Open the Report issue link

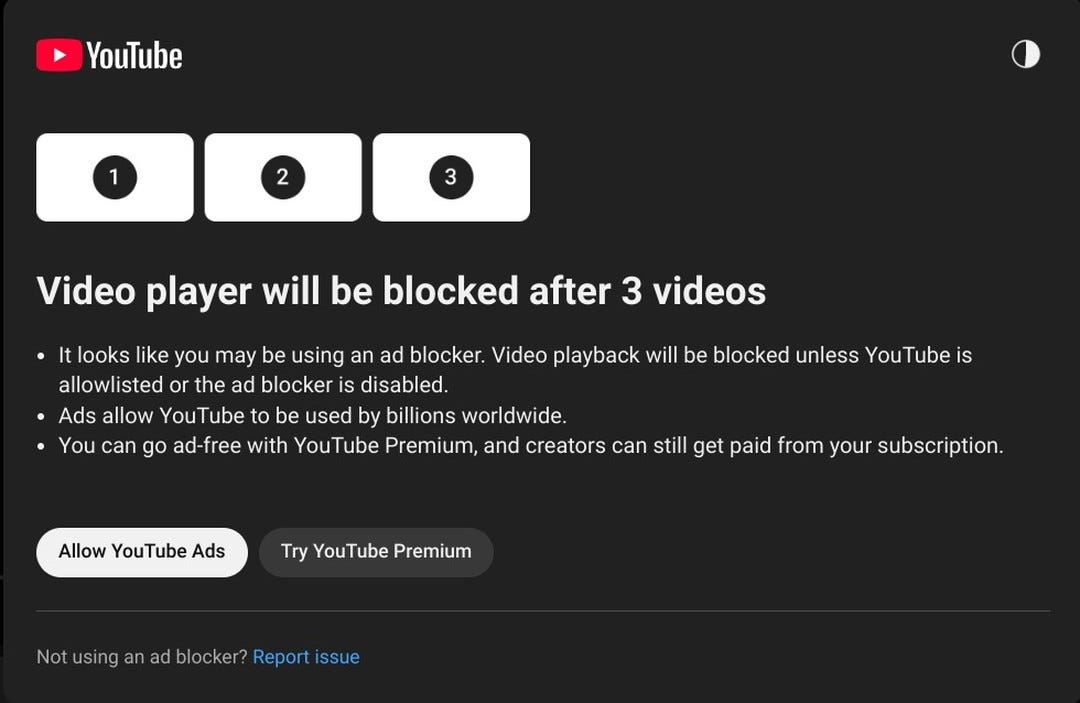pyautogui.click(x=306, y=657)
